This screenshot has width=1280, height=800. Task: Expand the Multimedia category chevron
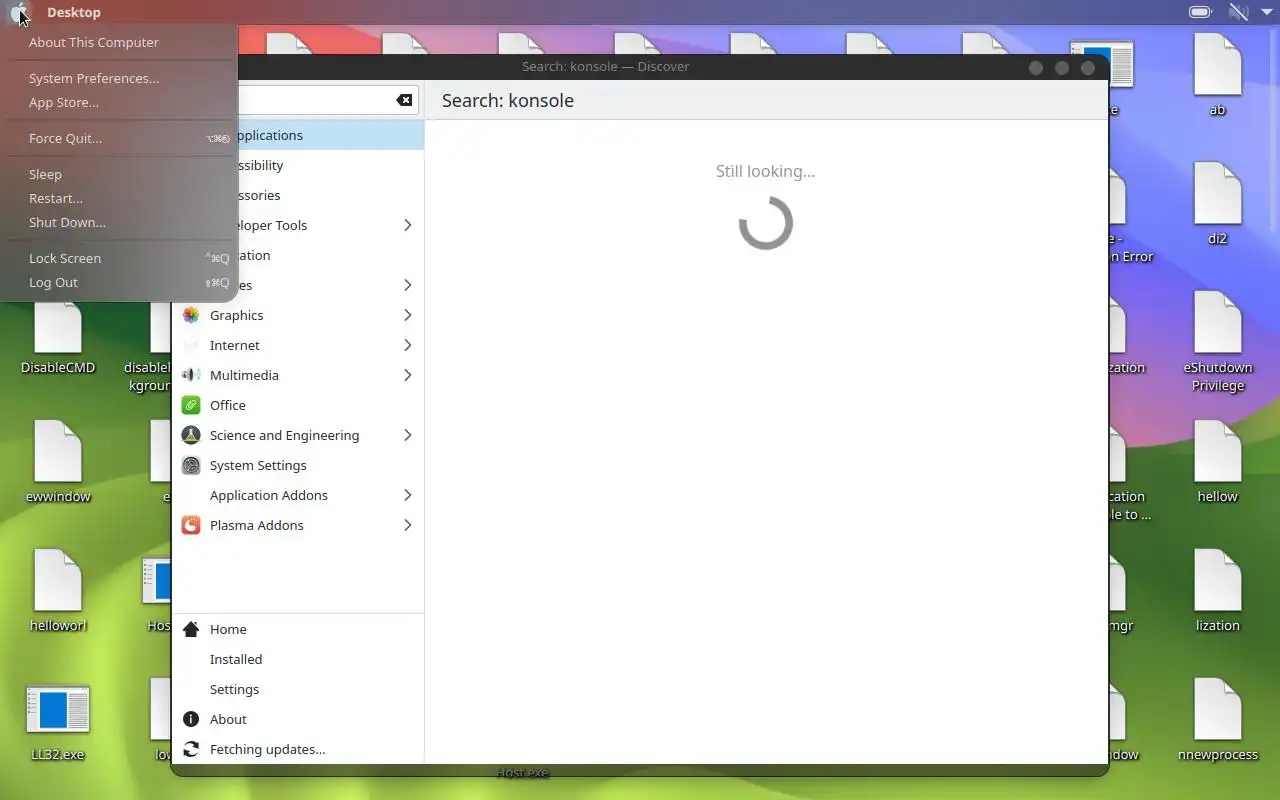pyautogui.click(x=408, y=375)
